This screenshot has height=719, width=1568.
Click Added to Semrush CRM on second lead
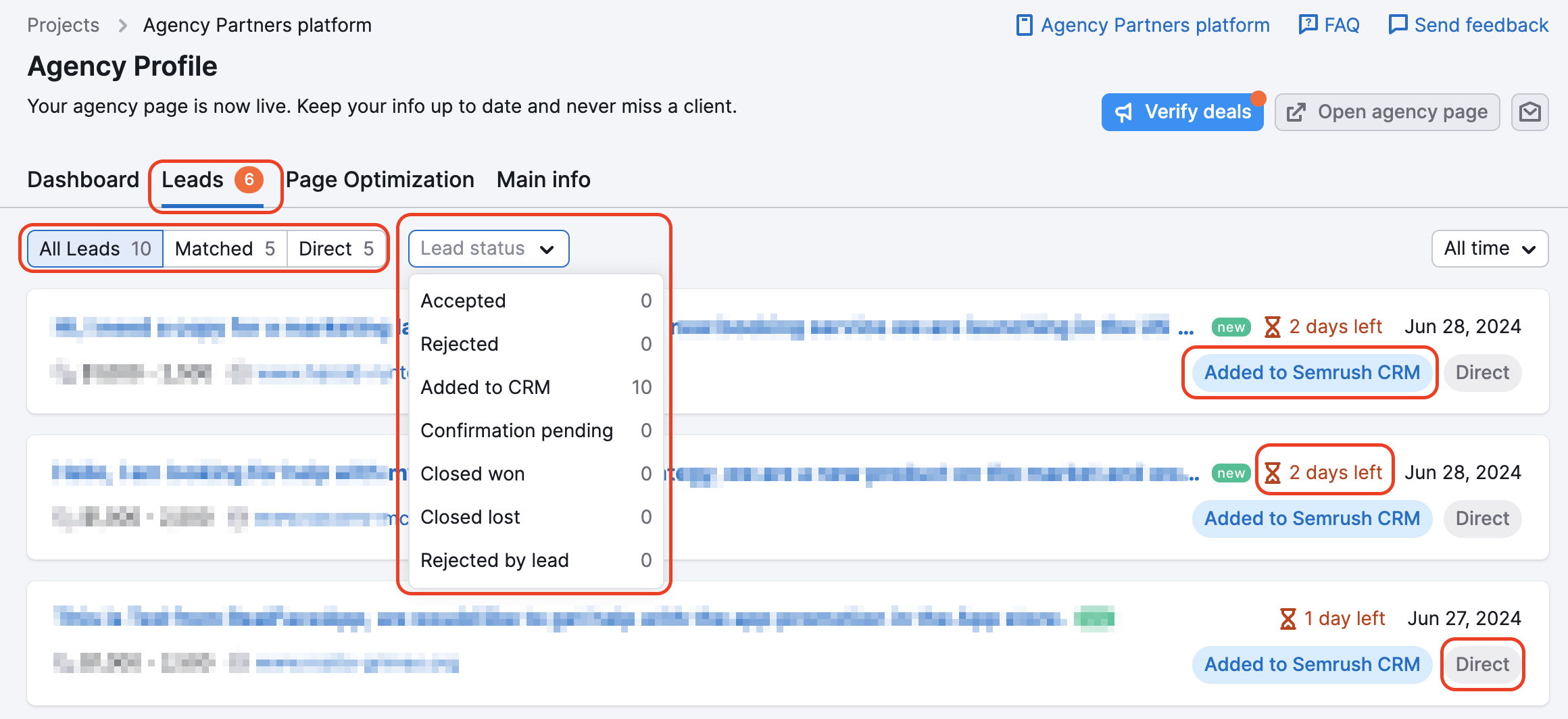(x=1312, y=518)
